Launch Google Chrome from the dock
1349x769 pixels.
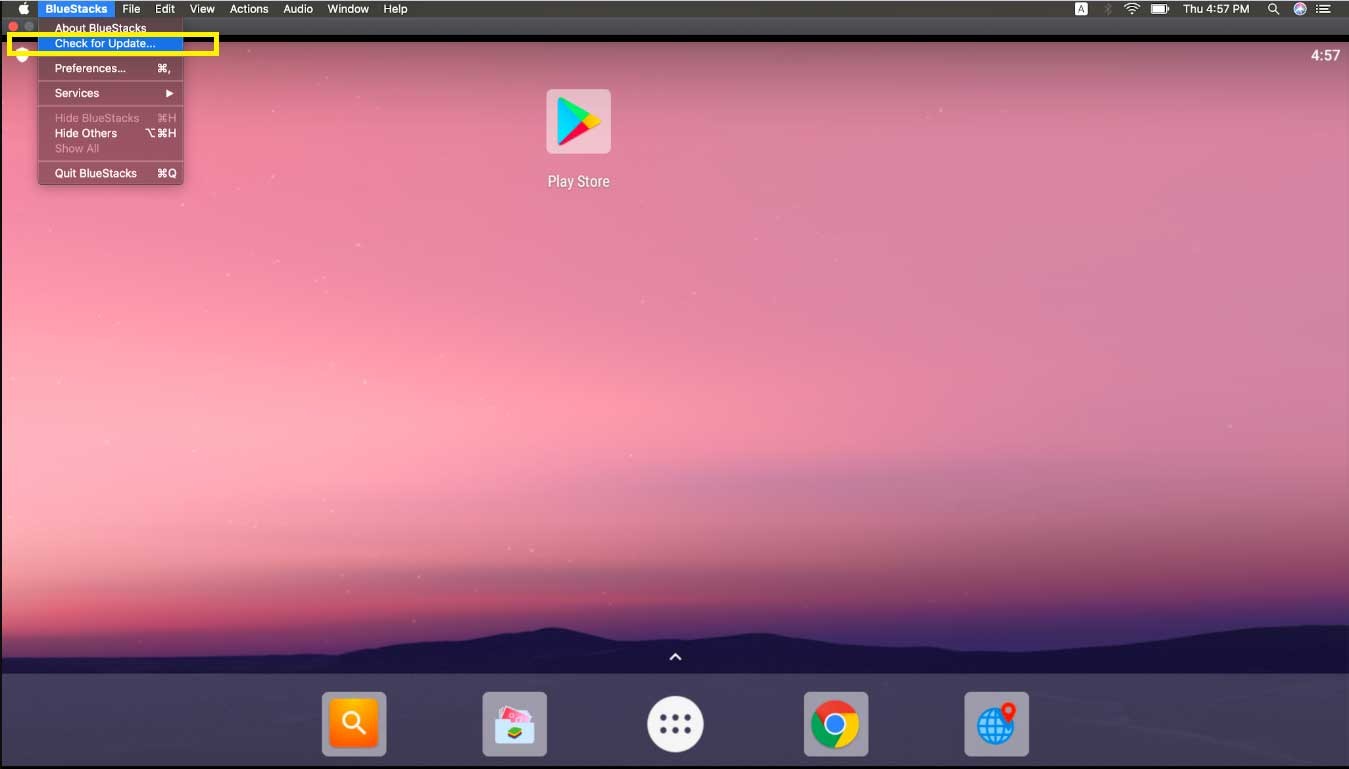coord(835,724)
